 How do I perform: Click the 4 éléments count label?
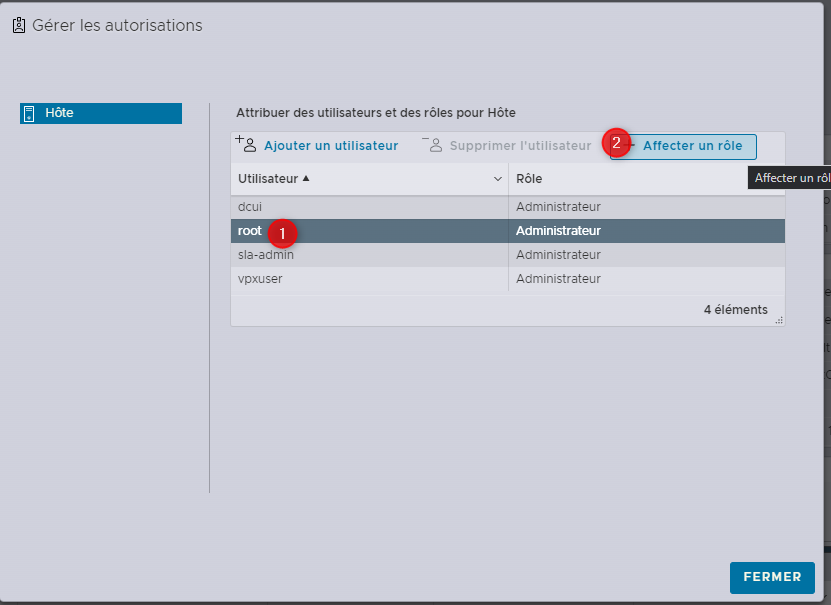click(735, 310)
